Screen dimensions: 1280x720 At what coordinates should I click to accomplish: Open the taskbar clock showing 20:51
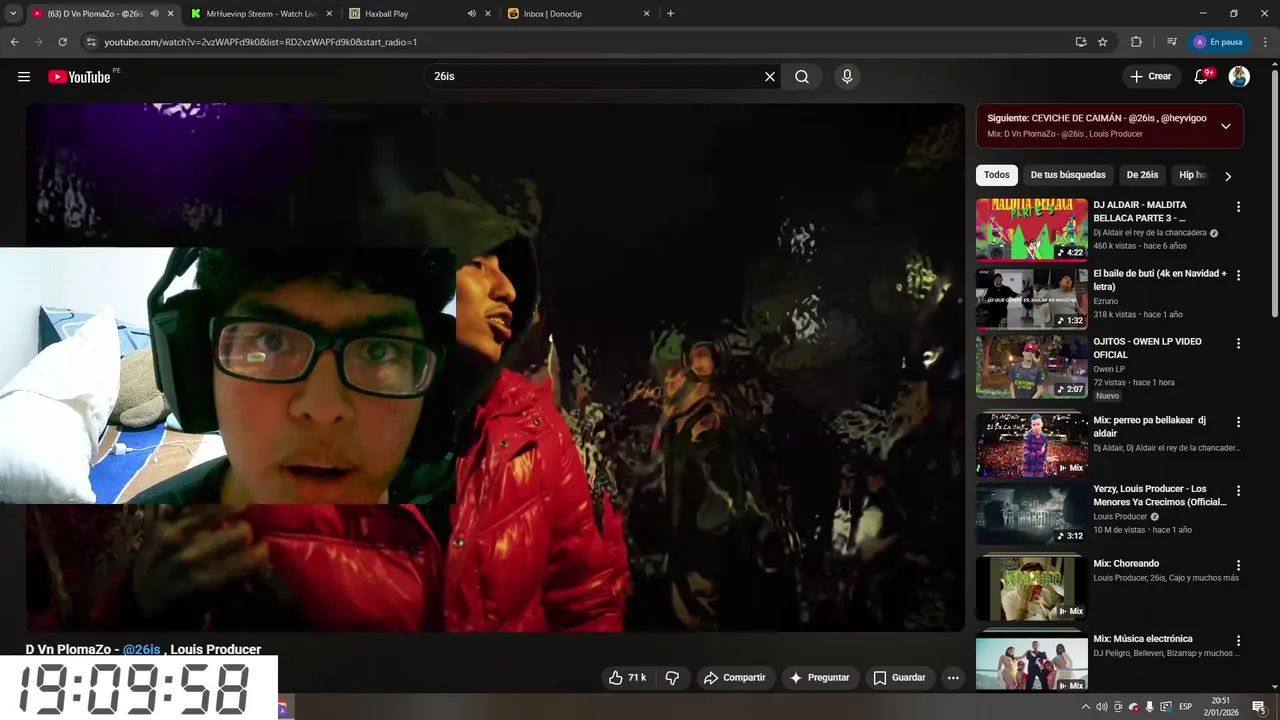[1221, 707]
